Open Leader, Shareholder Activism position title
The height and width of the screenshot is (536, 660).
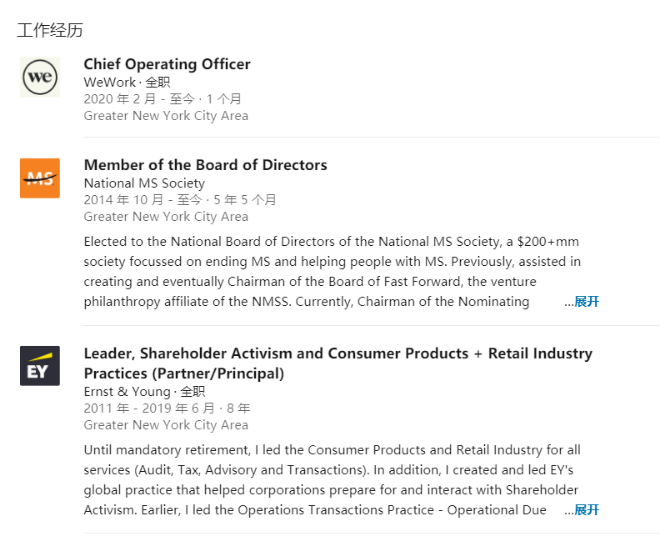pyautogui.click(x=338, y=363)
